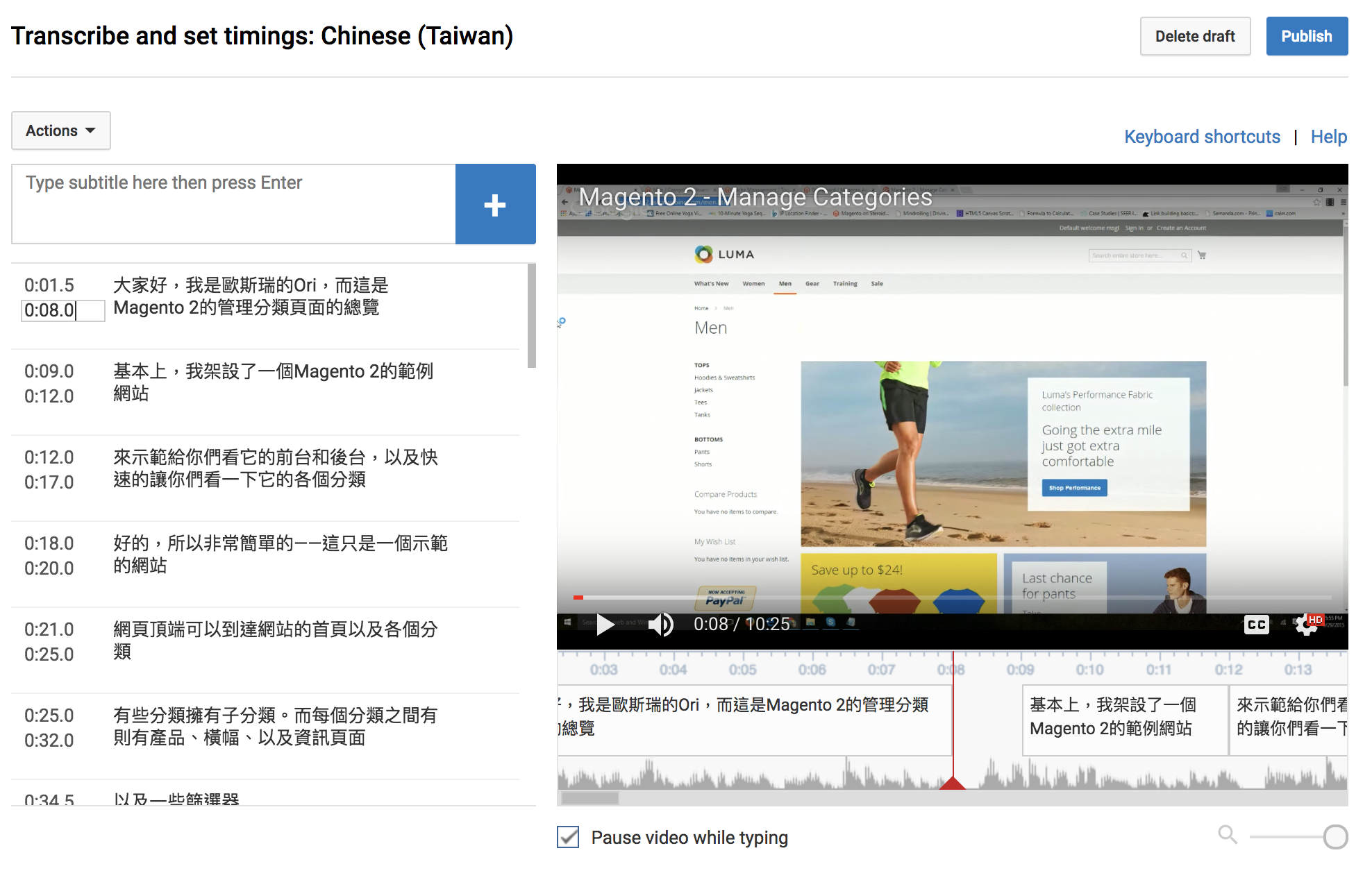This screenshot has height=880, width=1372.
Task: Click end time 0:20.0
Action: pyautogui.click(x=49, y=568)
